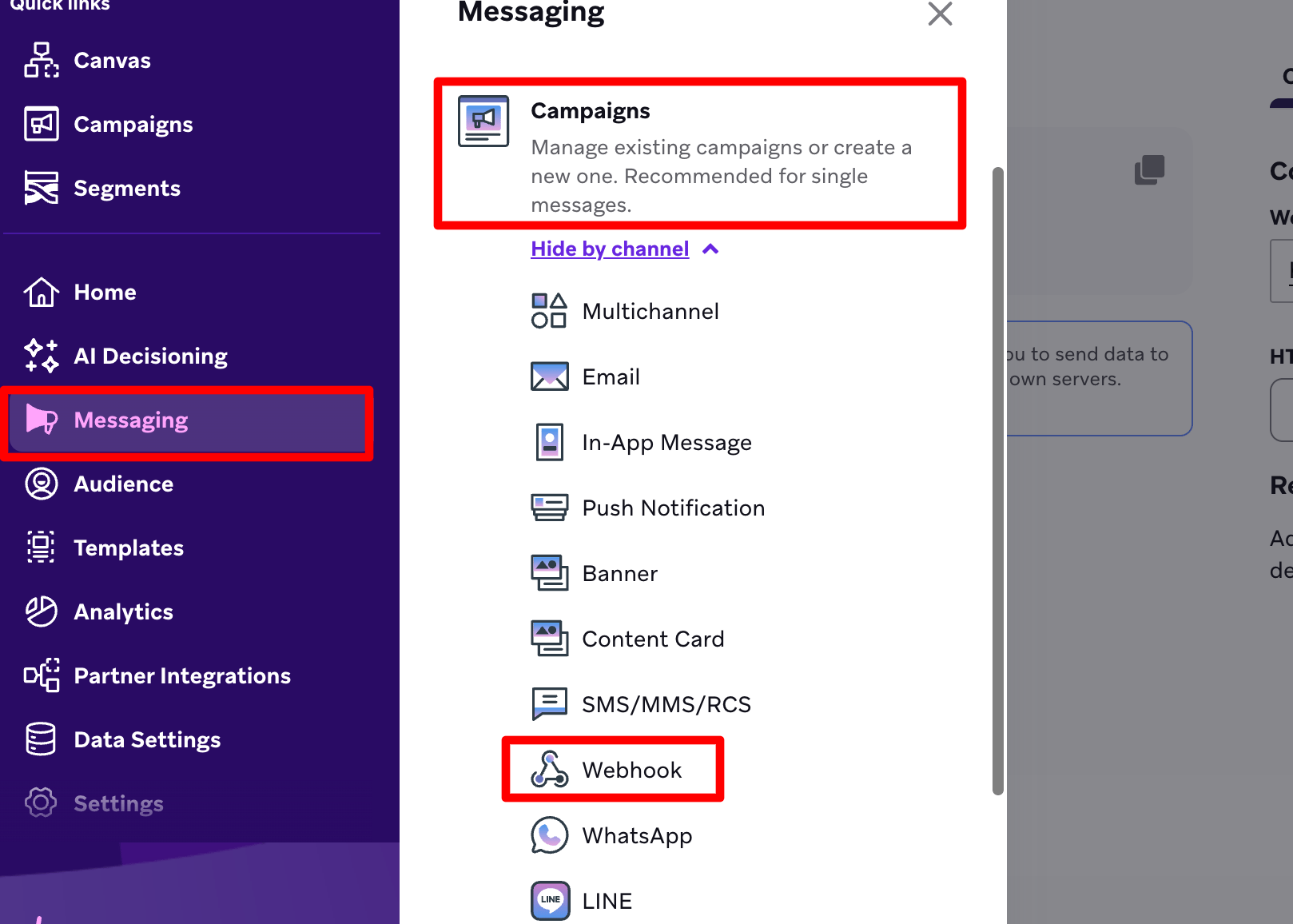Go to Segments in the sidebar
The height and width of the screenshot is (924, 1293).
[127, 188]
